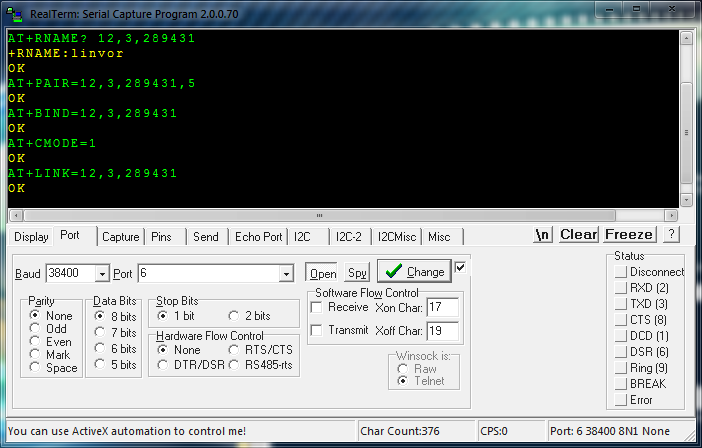This screenshot has width=702, height=448.
Task: Enable the Receive software flow control checkbox
Action: (x=316, y=307)
